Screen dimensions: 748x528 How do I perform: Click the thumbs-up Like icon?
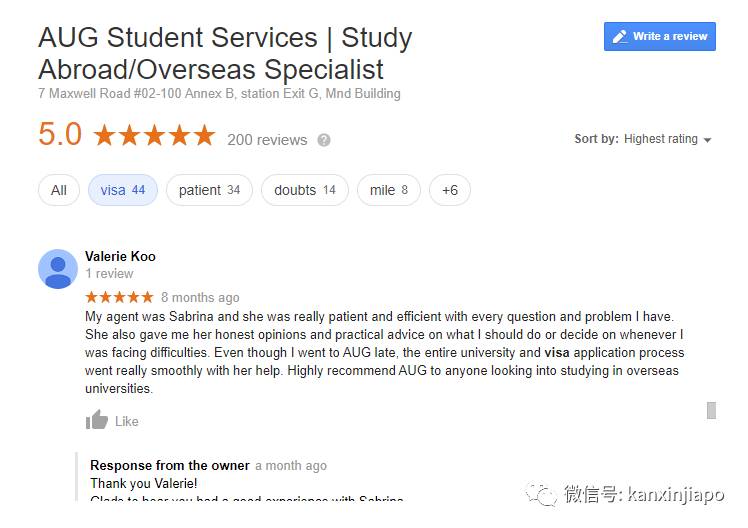pos(97,421)
